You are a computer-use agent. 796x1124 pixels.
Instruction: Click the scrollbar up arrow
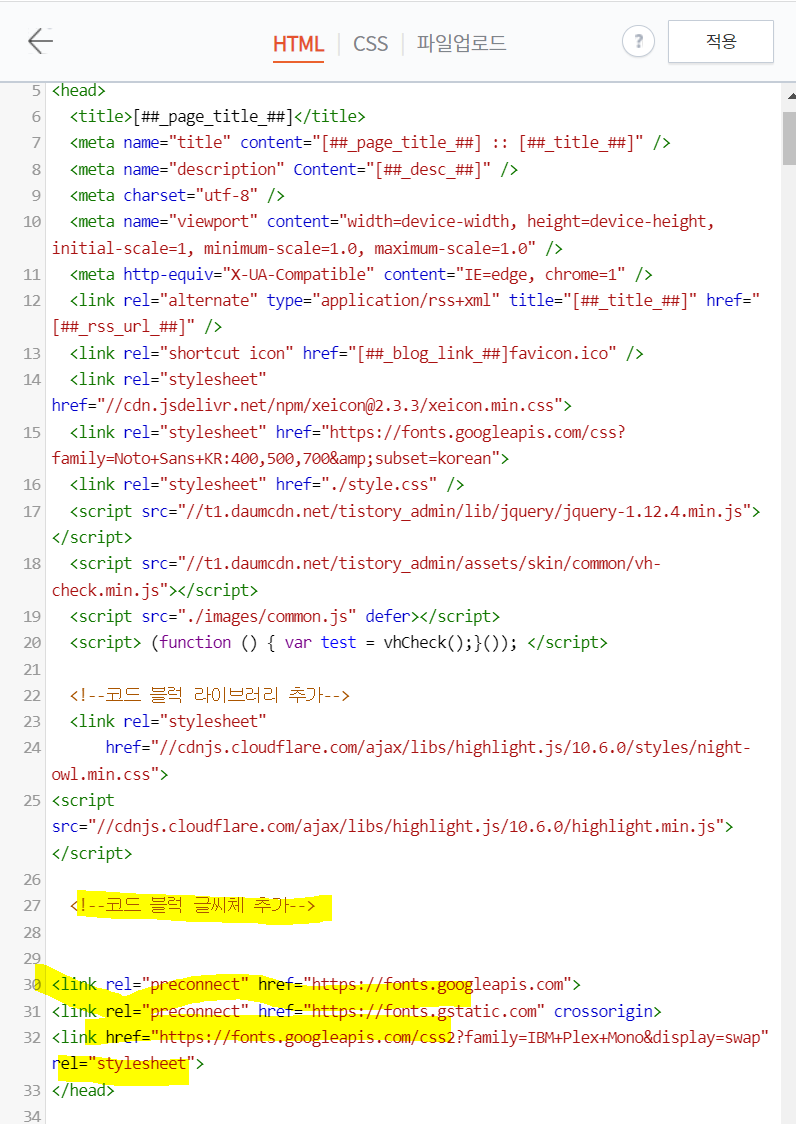tap(790, 96)
